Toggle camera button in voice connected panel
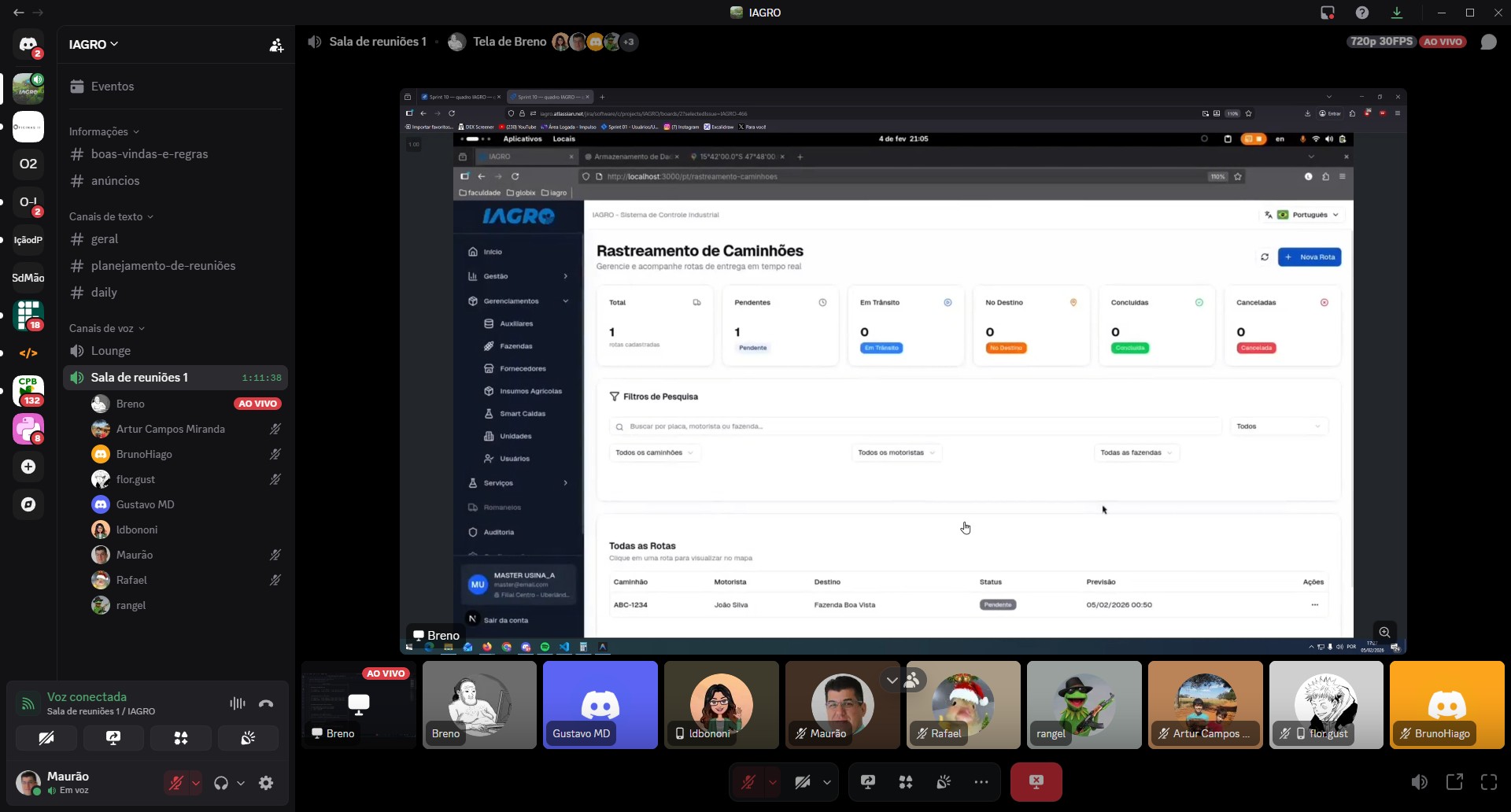 46,738
